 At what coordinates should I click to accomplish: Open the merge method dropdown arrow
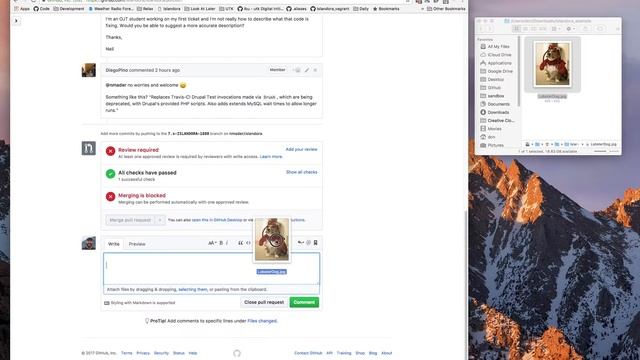[x=160, y=220]
